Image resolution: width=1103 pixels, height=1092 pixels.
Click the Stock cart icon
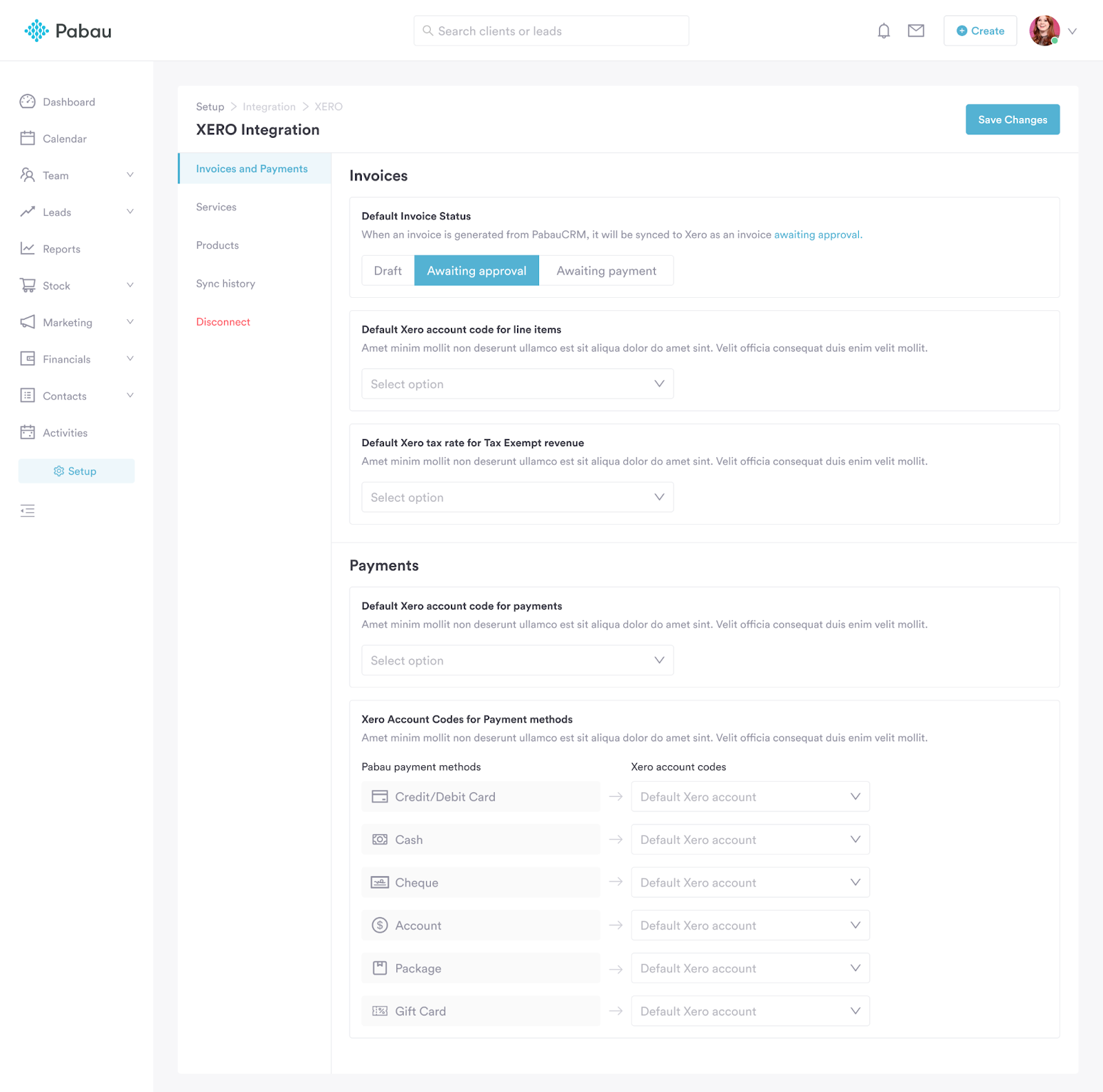click(x=28, y=285)
